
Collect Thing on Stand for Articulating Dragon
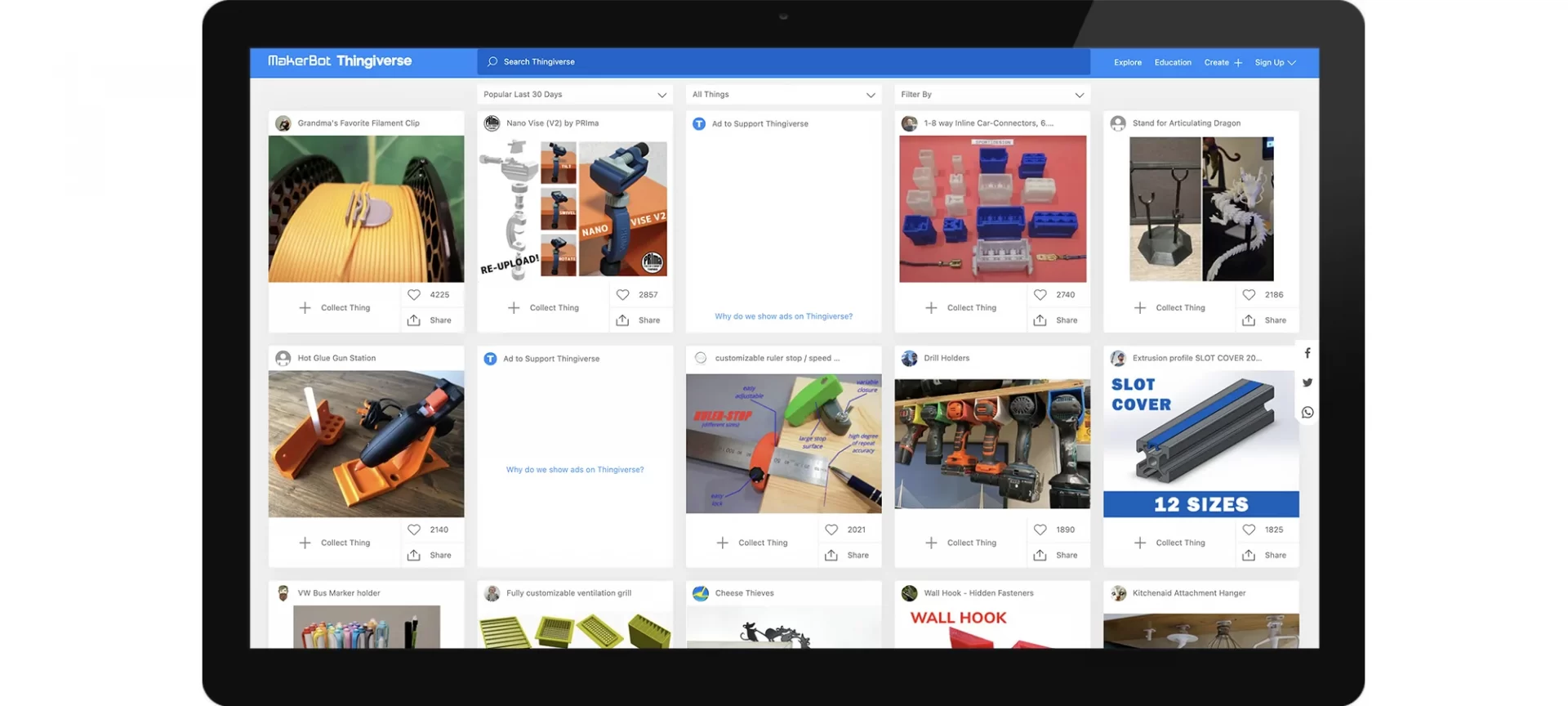pyautogui.click(x=1170, y=308)
